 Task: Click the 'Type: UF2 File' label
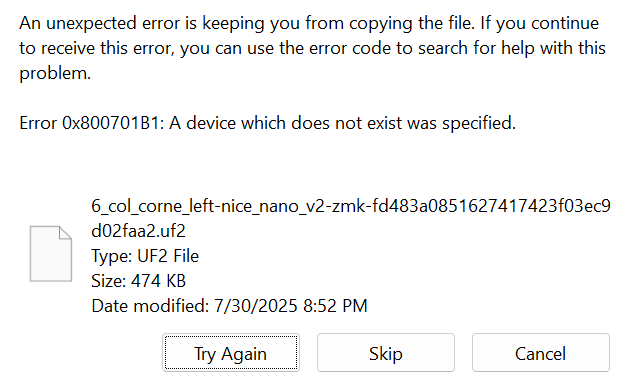[x=145, y=256]
